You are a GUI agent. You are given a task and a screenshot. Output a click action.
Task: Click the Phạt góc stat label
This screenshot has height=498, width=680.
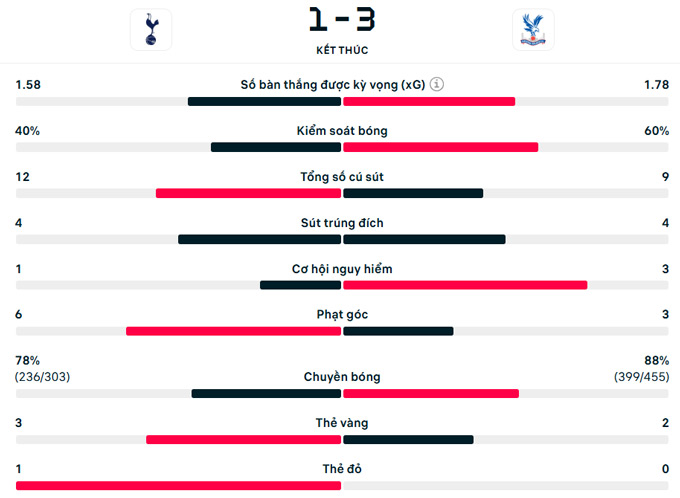coord(342,315)
